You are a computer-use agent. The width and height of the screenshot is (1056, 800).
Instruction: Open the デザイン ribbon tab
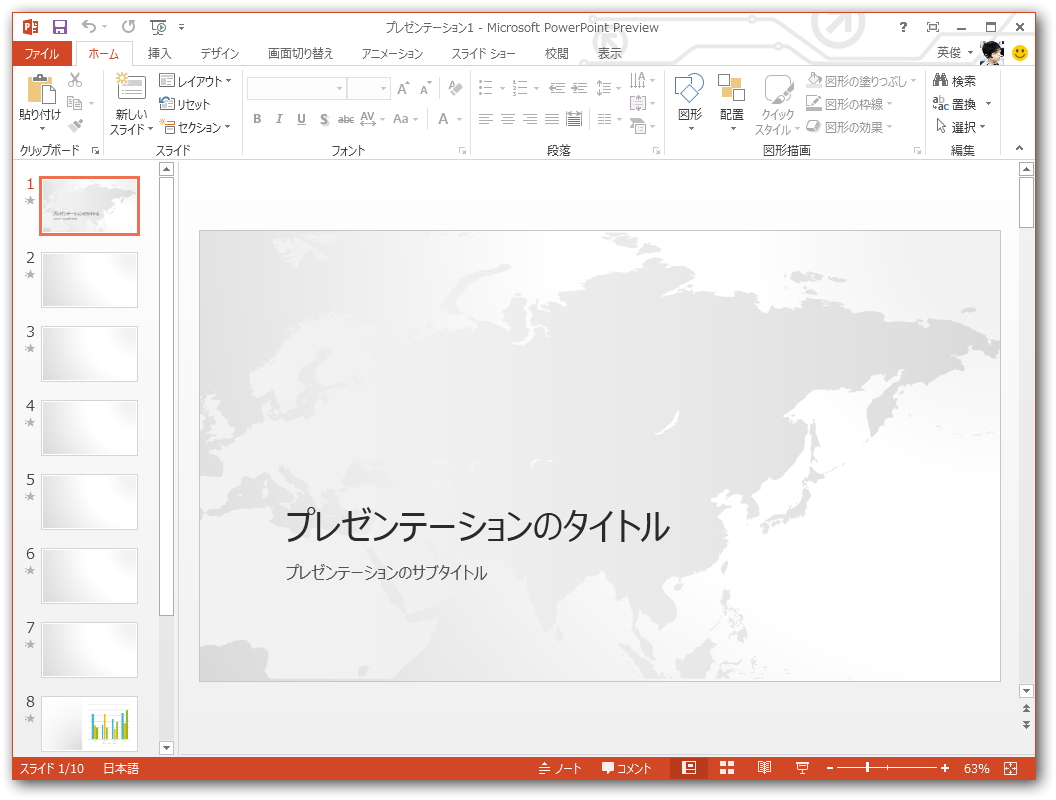219,53
